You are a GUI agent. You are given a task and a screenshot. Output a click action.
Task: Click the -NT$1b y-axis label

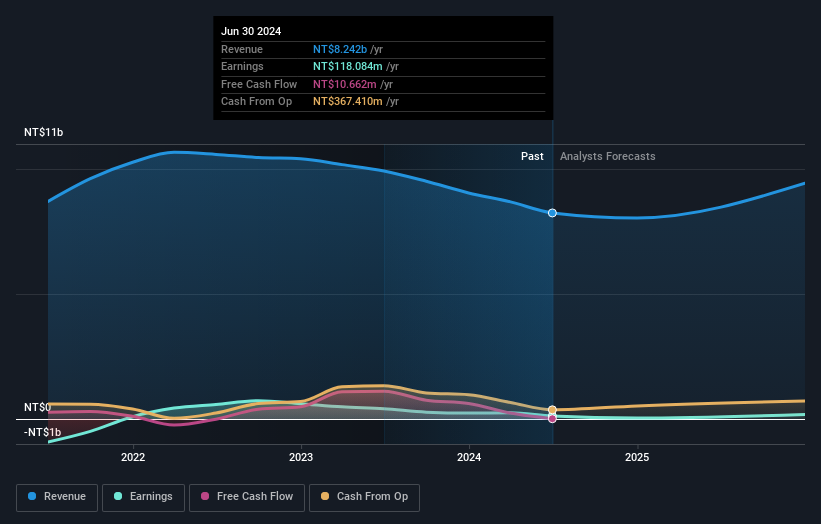(42, 432)
